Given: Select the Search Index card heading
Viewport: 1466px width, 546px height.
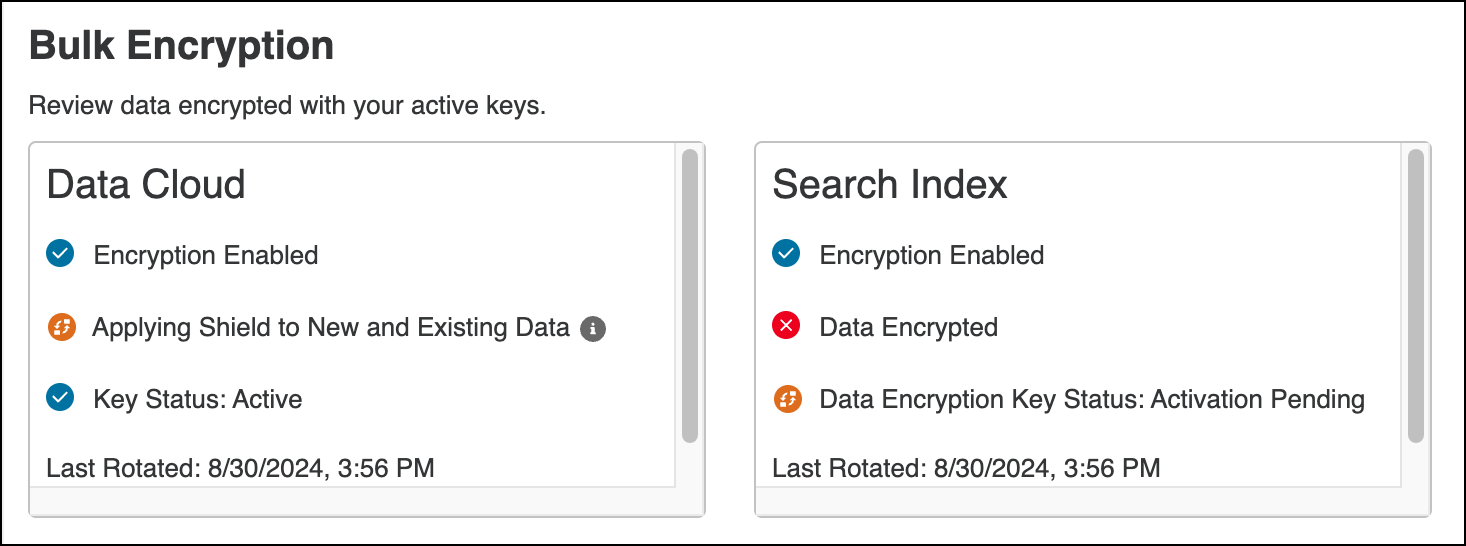Looking at the screenshot, I should pyautogui.click(x=890, y=185).
